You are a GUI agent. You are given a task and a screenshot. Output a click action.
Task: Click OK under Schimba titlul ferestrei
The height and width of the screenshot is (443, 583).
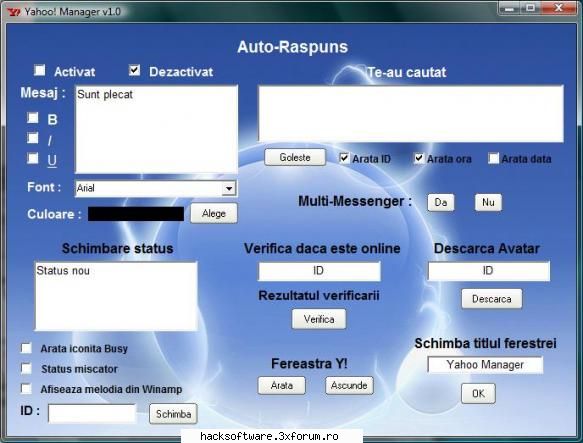(478, 394)
